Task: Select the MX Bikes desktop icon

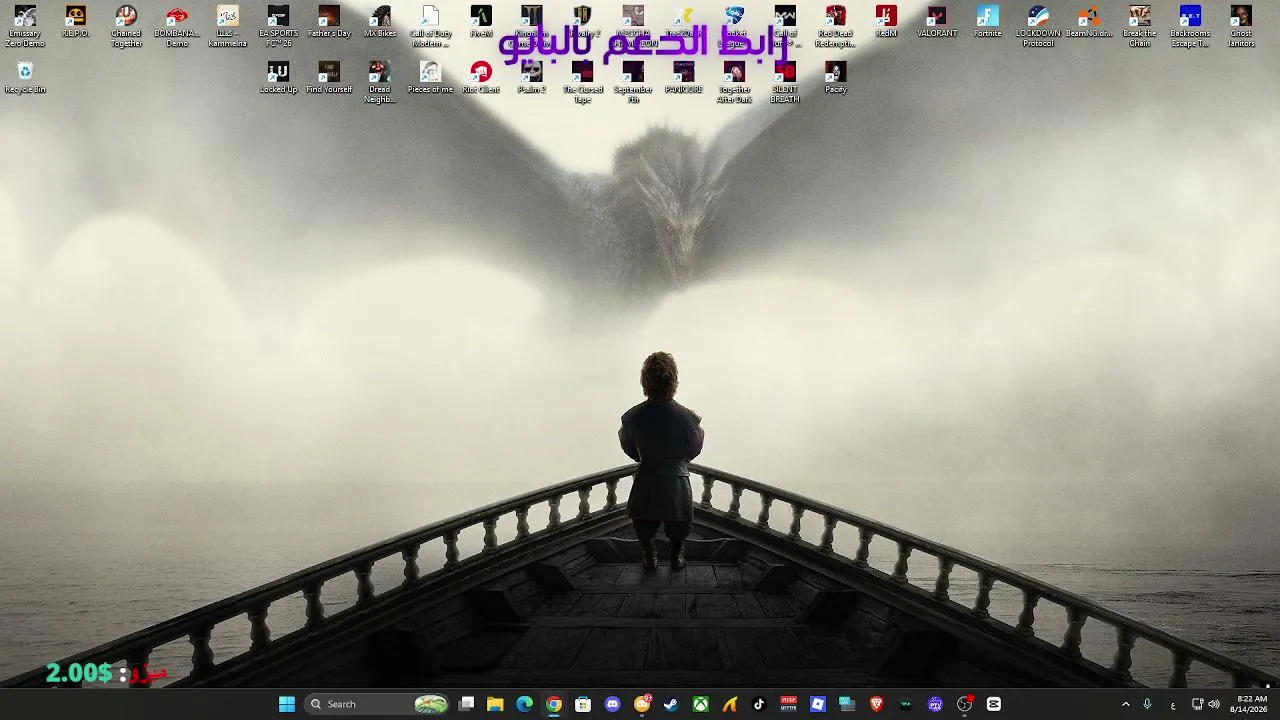Action: (380, 23)
